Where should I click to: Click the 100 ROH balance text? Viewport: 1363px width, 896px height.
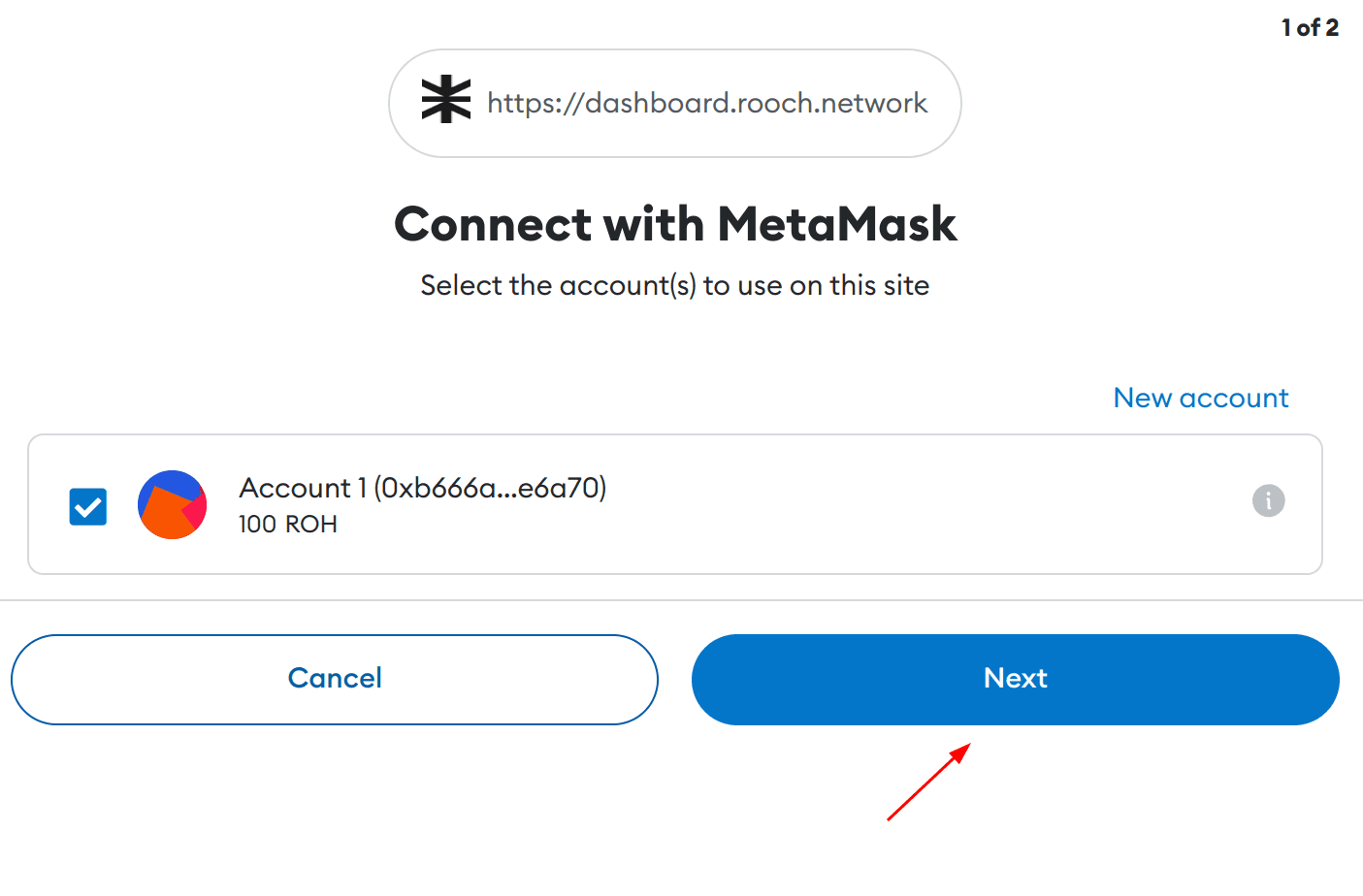[x=288, y=524]
